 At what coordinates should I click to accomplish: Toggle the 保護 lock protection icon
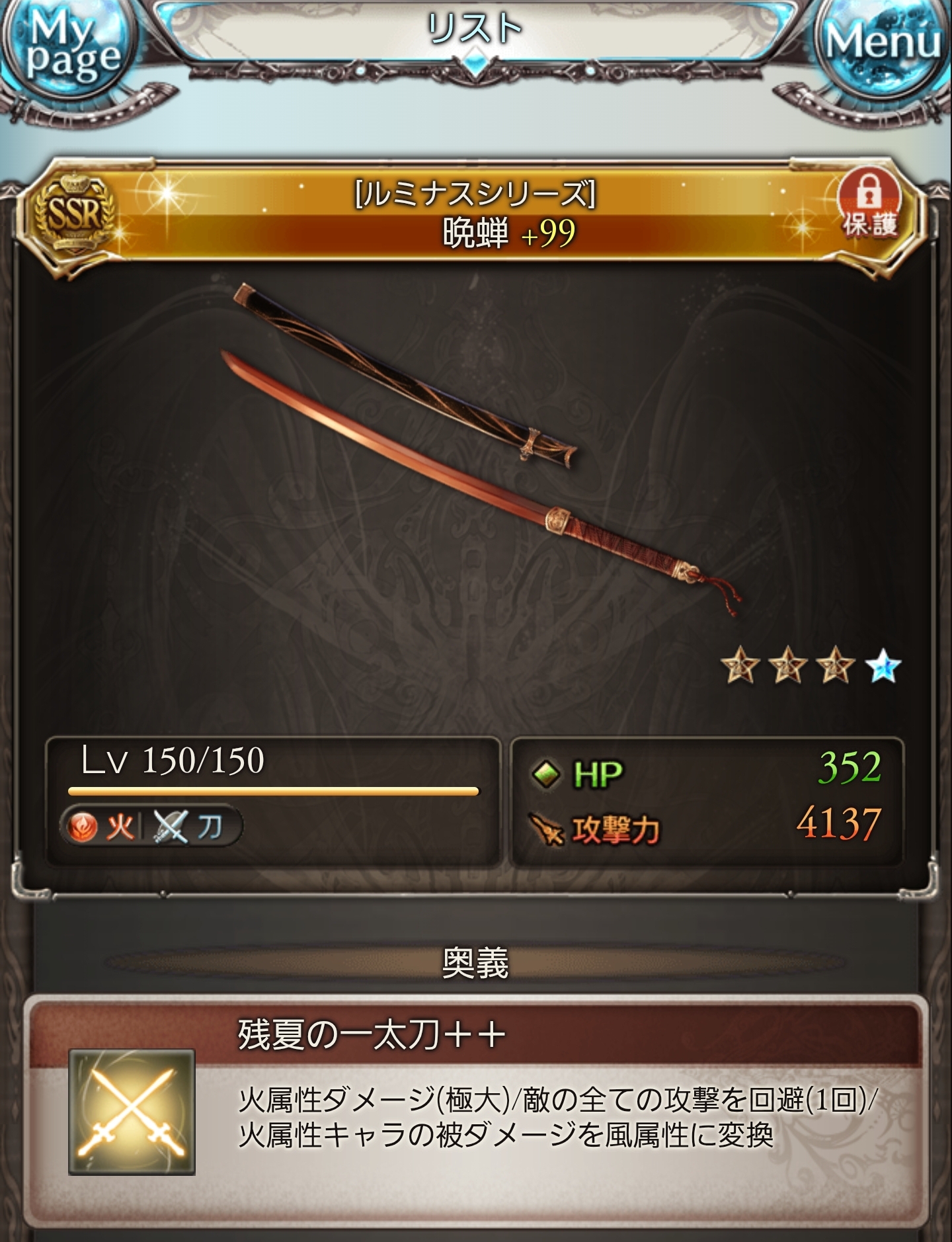[x=870, y=205]
